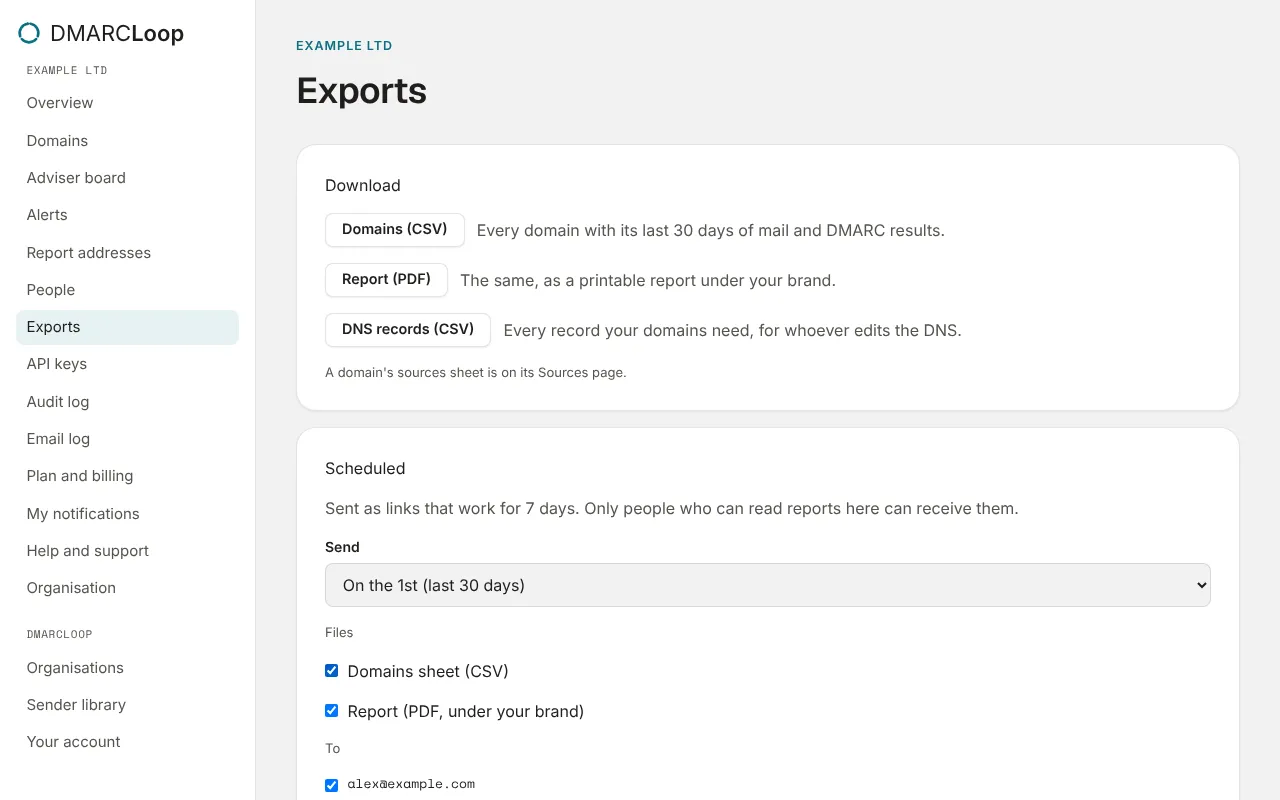Click 'Every record your domains need' description

pos(733,331)
